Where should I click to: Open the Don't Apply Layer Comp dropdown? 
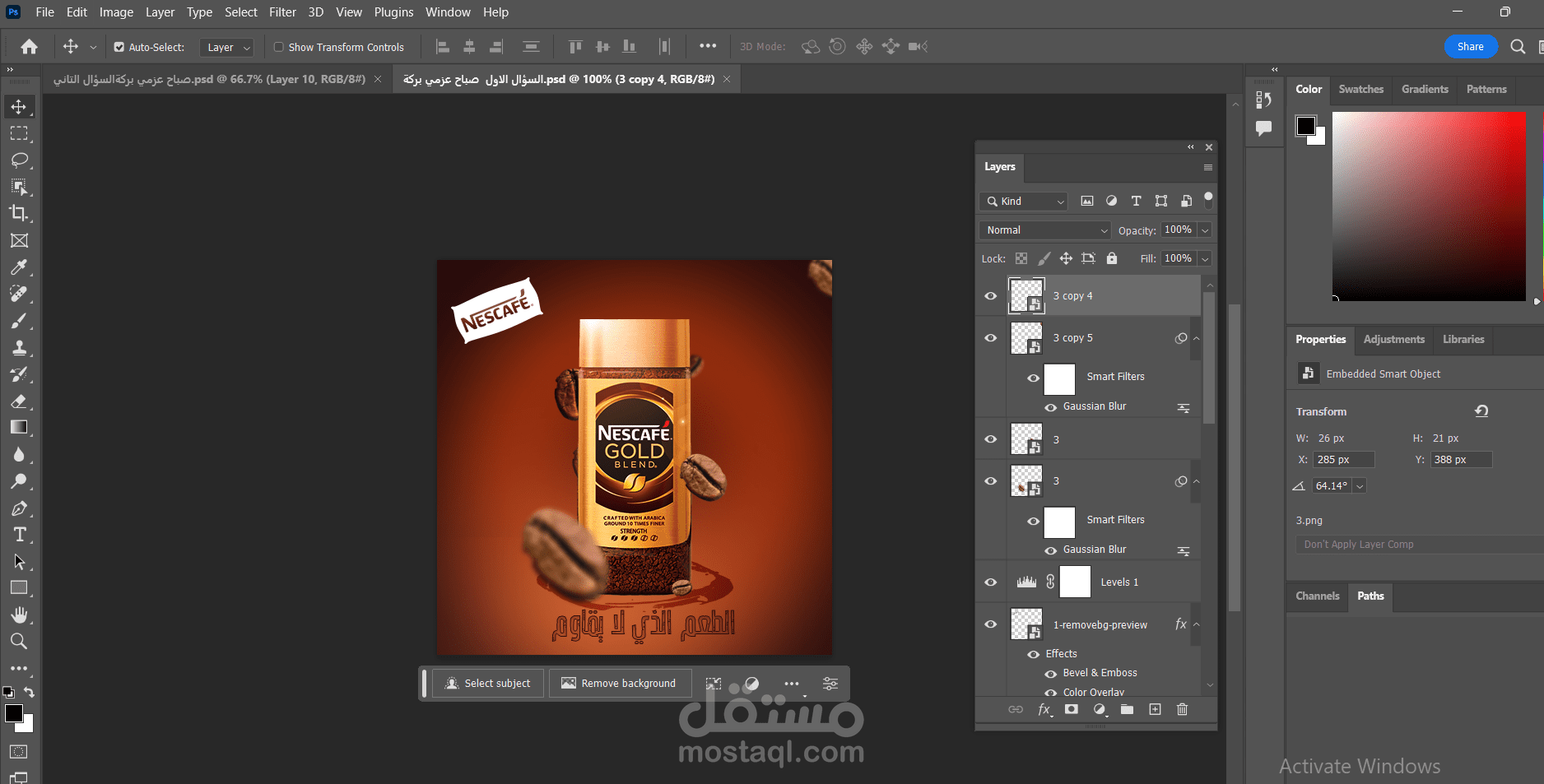(x=1419, y=545)
